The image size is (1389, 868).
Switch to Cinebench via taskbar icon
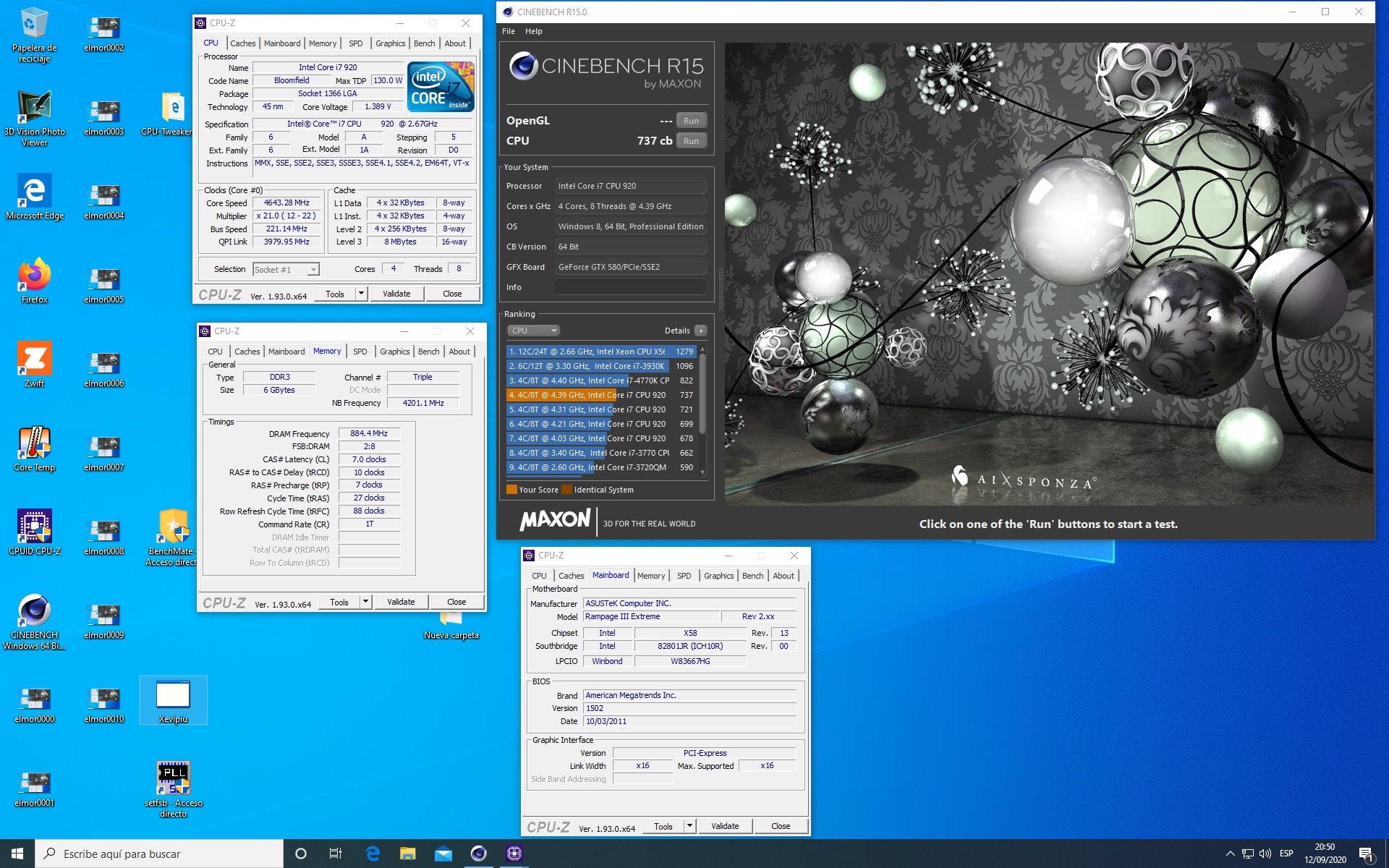click(478, 854)
